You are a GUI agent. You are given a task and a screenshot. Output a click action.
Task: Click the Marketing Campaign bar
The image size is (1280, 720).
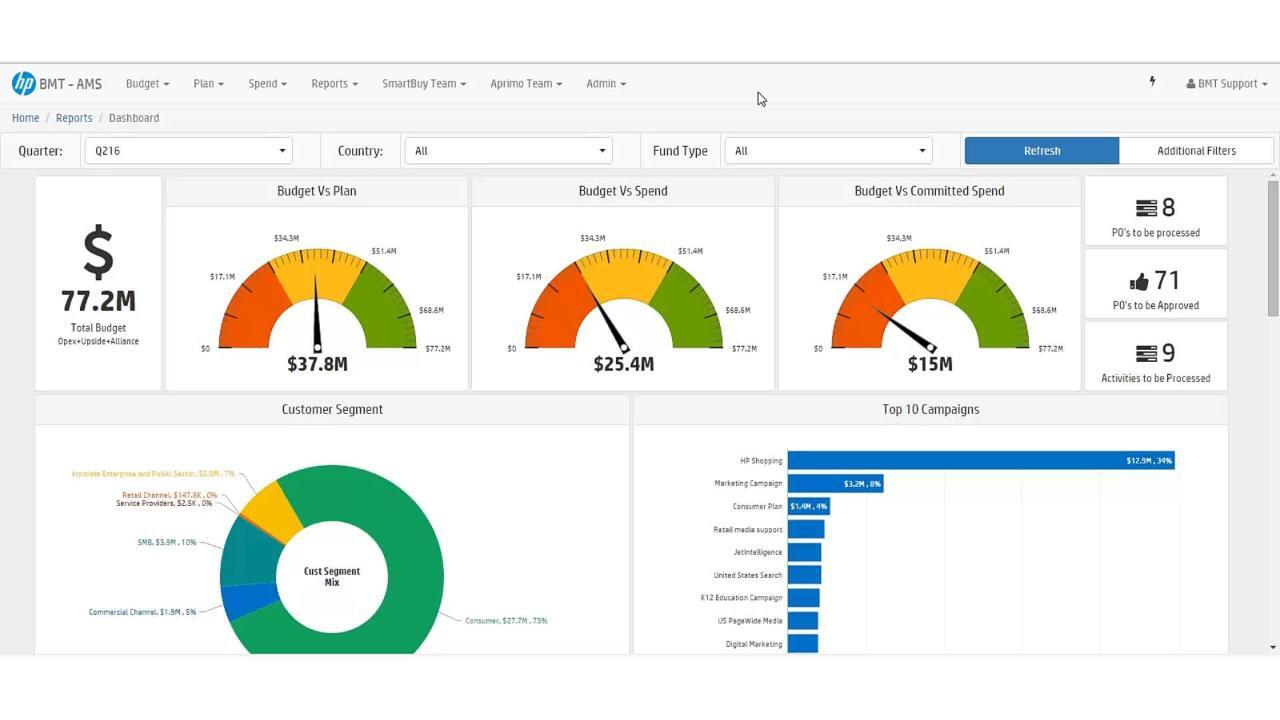835,484
